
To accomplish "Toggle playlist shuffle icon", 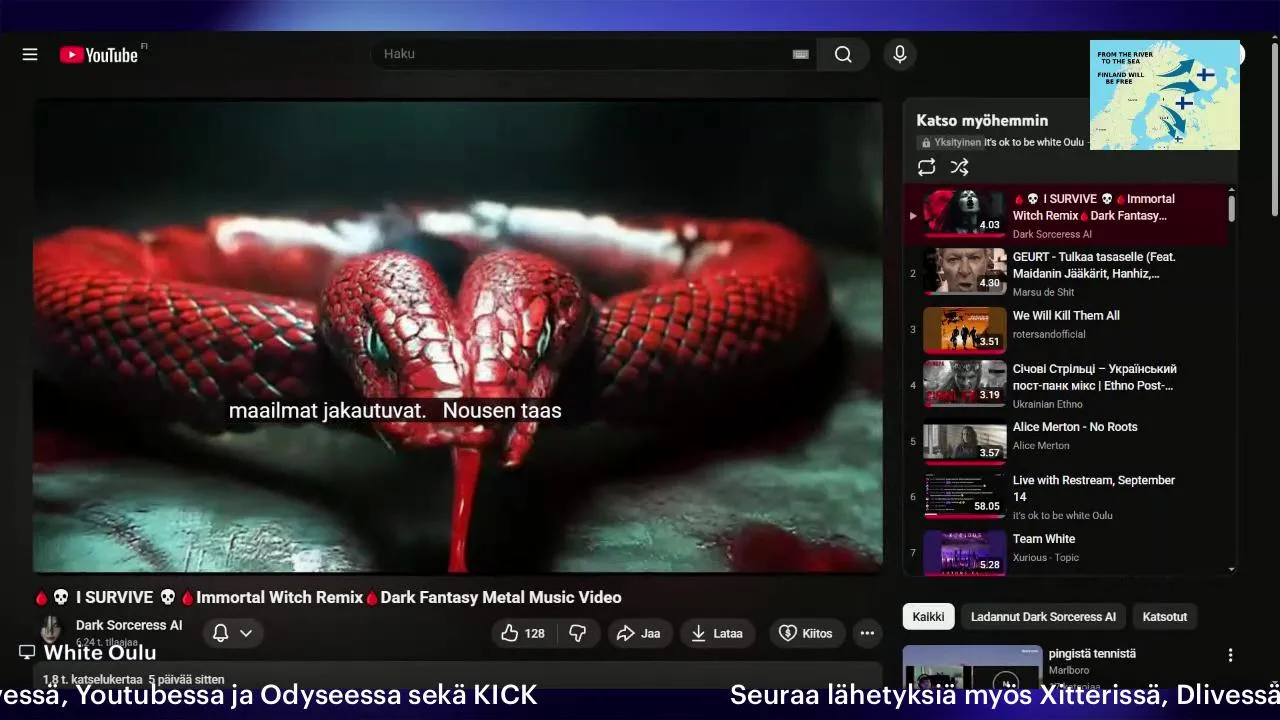I will tap(959, 167).
